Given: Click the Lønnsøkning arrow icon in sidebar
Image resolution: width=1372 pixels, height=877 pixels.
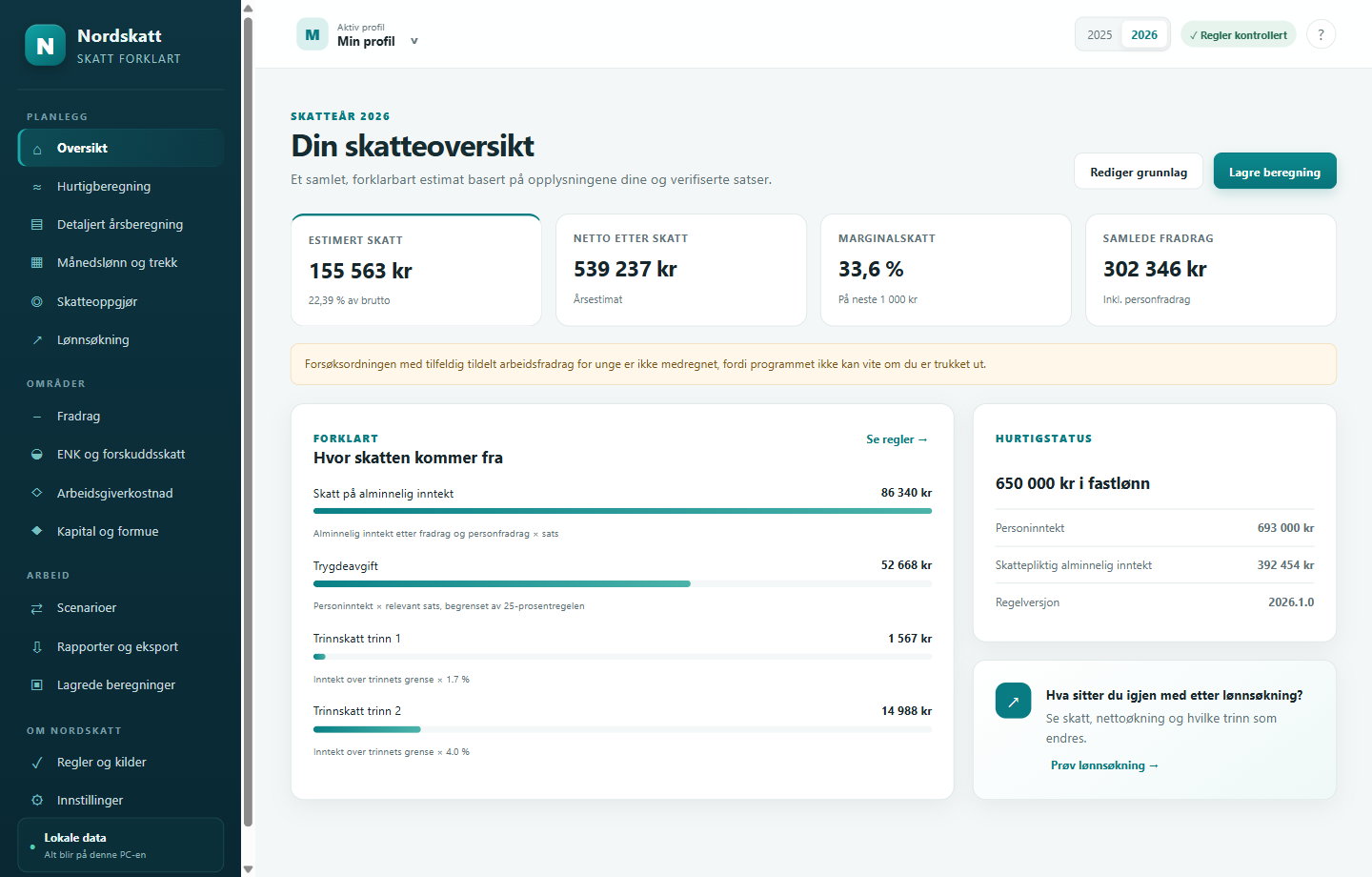Looking at the screenshot, I should [x=37, y=340].
